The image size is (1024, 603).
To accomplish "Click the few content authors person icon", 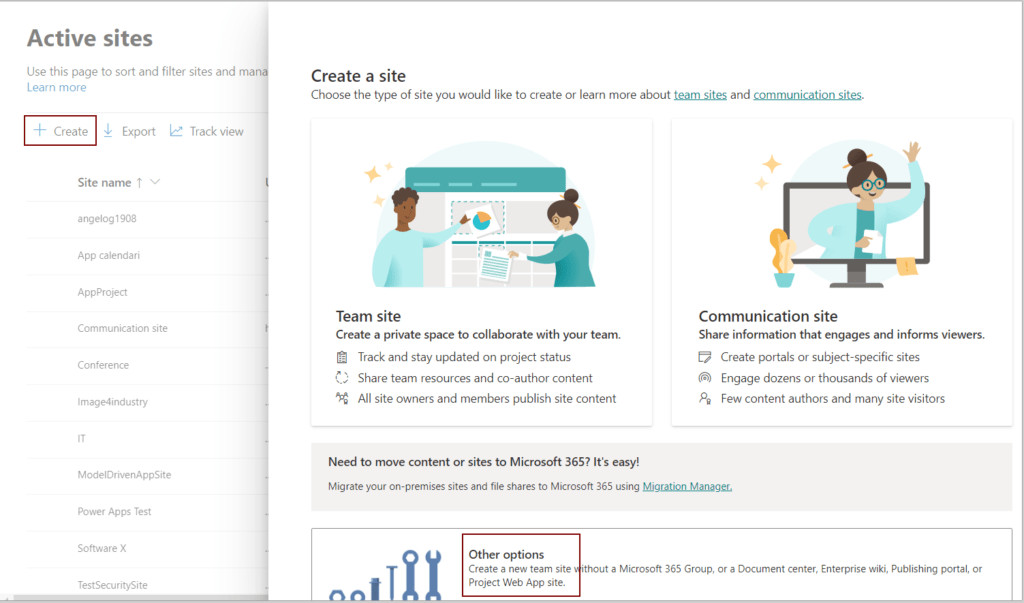I will (705, 399).
